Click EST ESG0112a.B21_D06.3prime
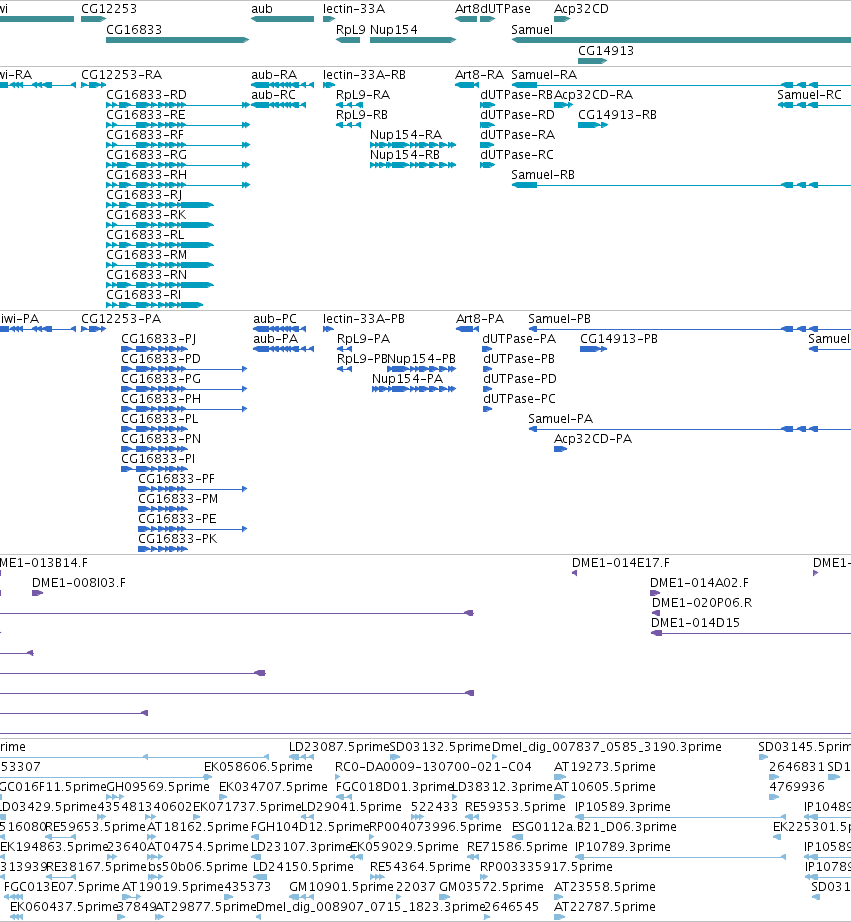Screen dimensions: 851x922 pos(594,827)
